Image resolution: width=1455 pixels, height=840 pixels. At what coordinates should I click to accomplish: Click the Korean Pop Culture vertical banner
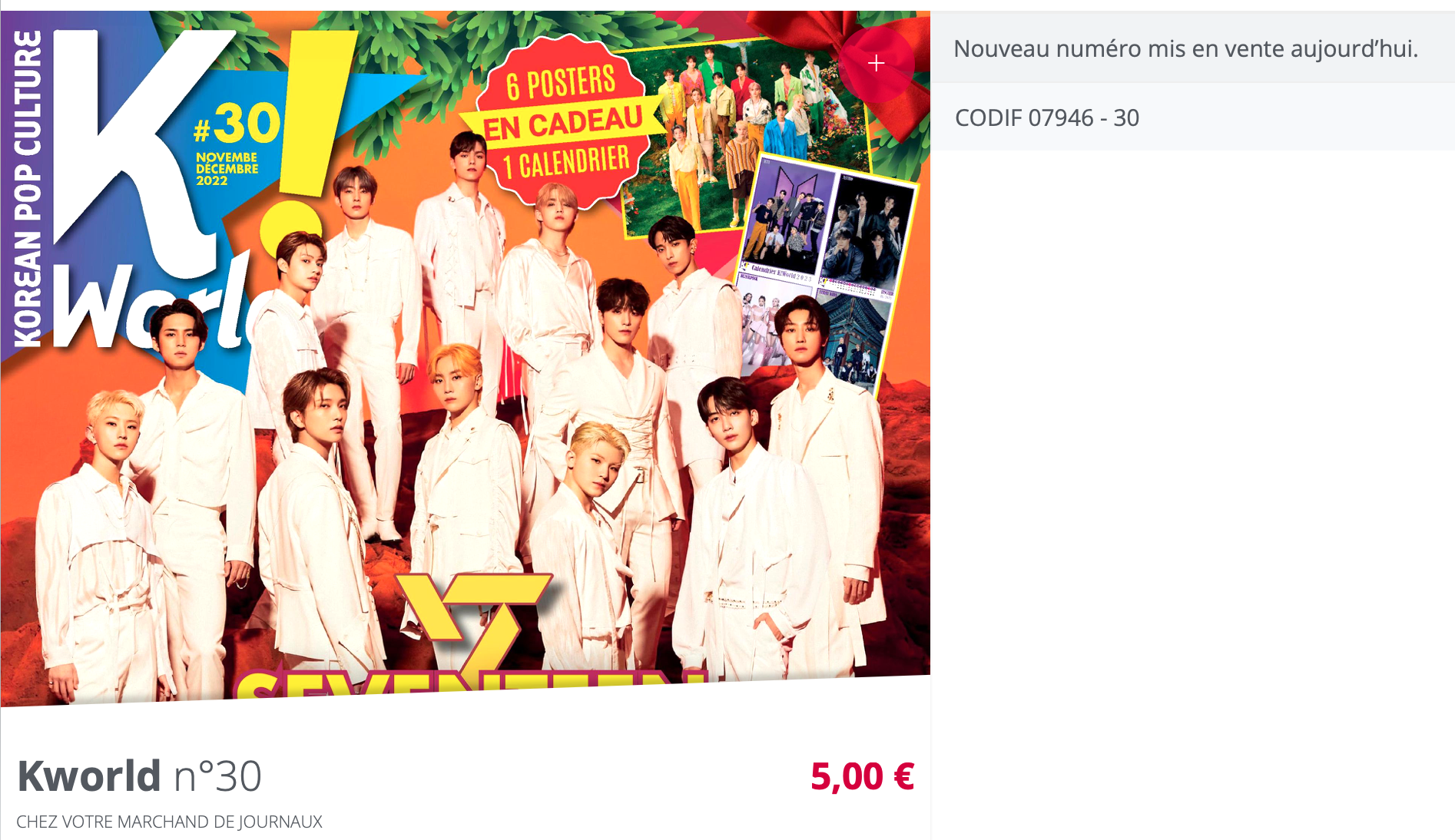[26, 189]
